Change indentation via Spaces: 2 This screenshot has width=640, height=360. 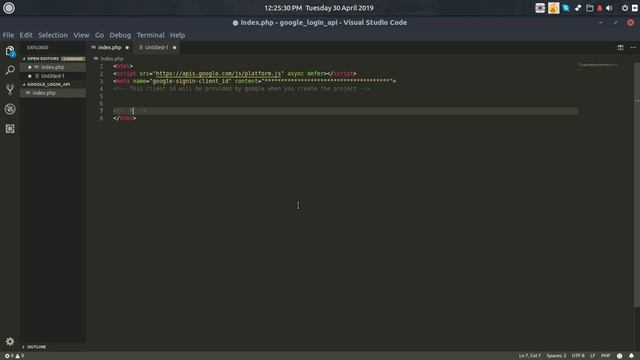[x=556, y=356]
